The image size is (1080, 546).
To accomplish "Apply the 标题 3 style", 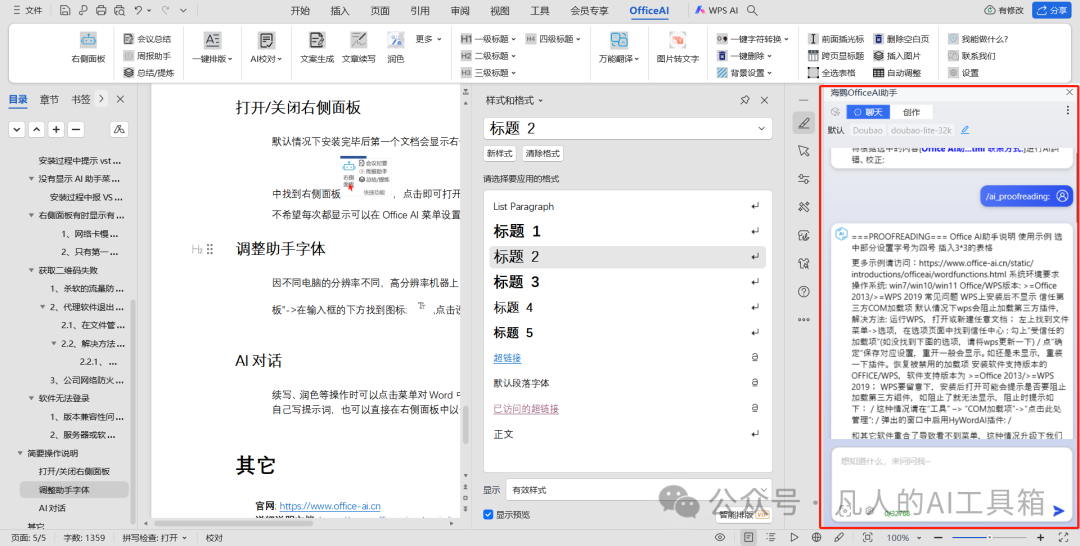I will pyautogui.click(x=627, y=282).
